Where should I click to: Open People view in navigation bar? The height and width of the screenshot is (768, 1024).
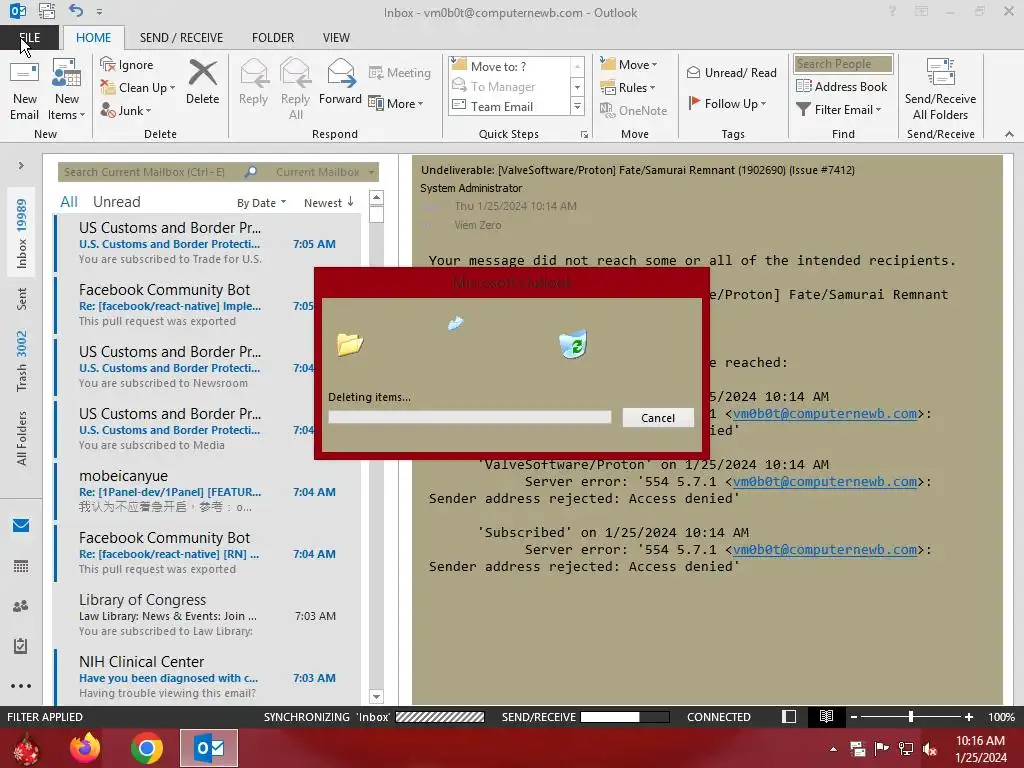[21, 606]
